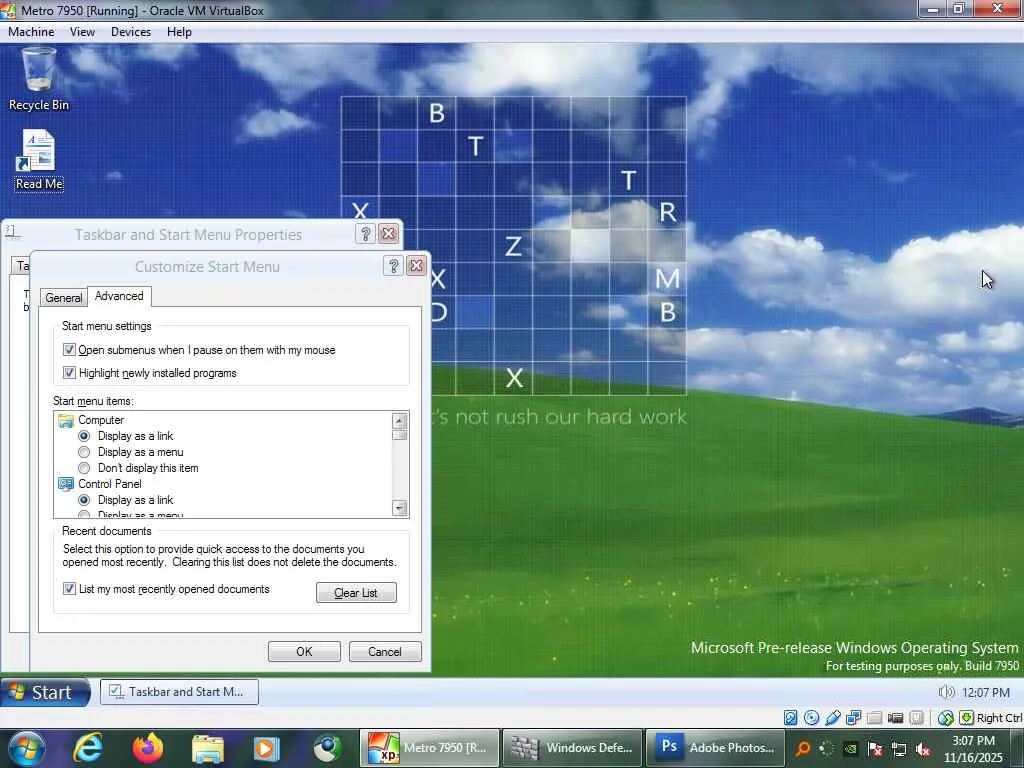Viewport: 1024px width, 768px height.
Task: Select Computer Display as a link
Action: (84, 436)
